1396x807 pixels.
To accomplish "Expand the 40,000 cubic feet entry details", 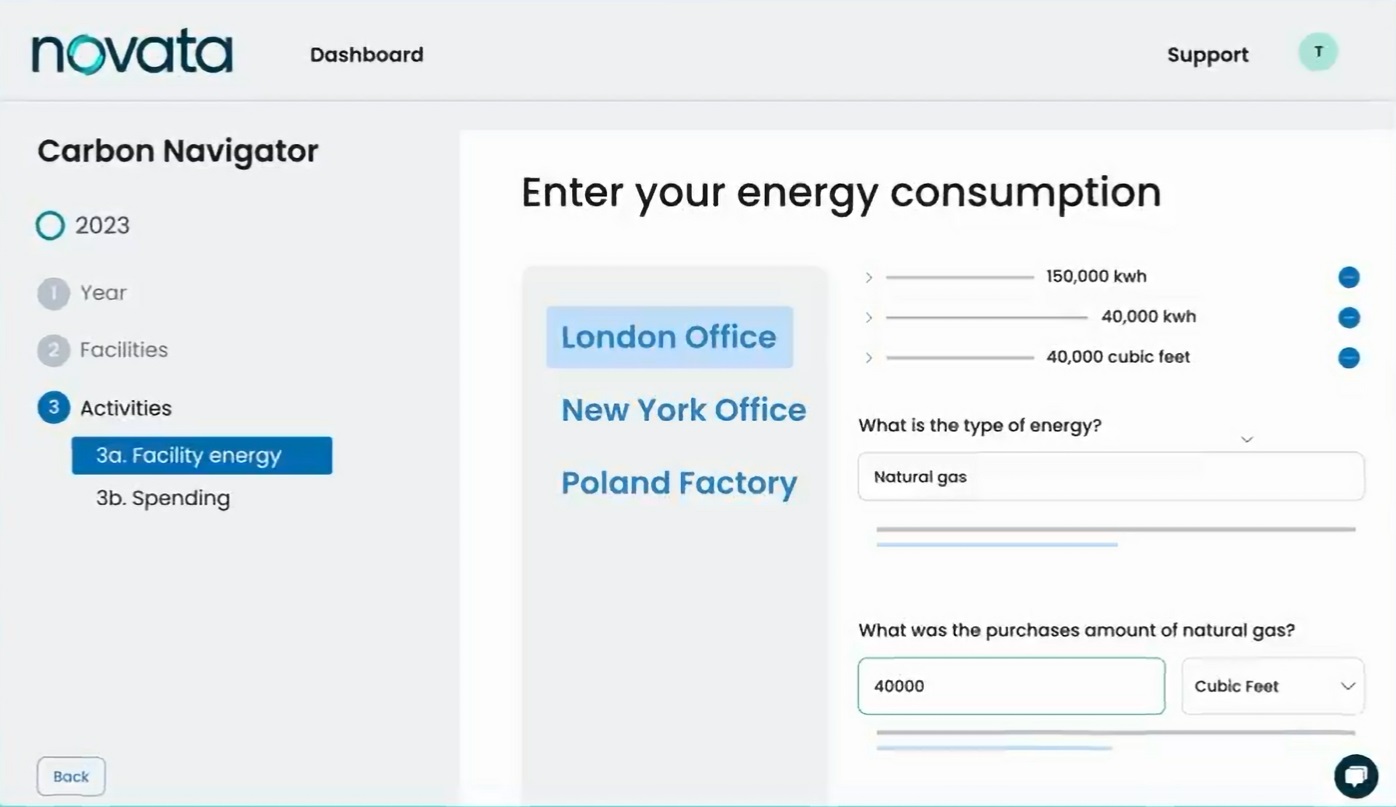I will pos(868,357).
